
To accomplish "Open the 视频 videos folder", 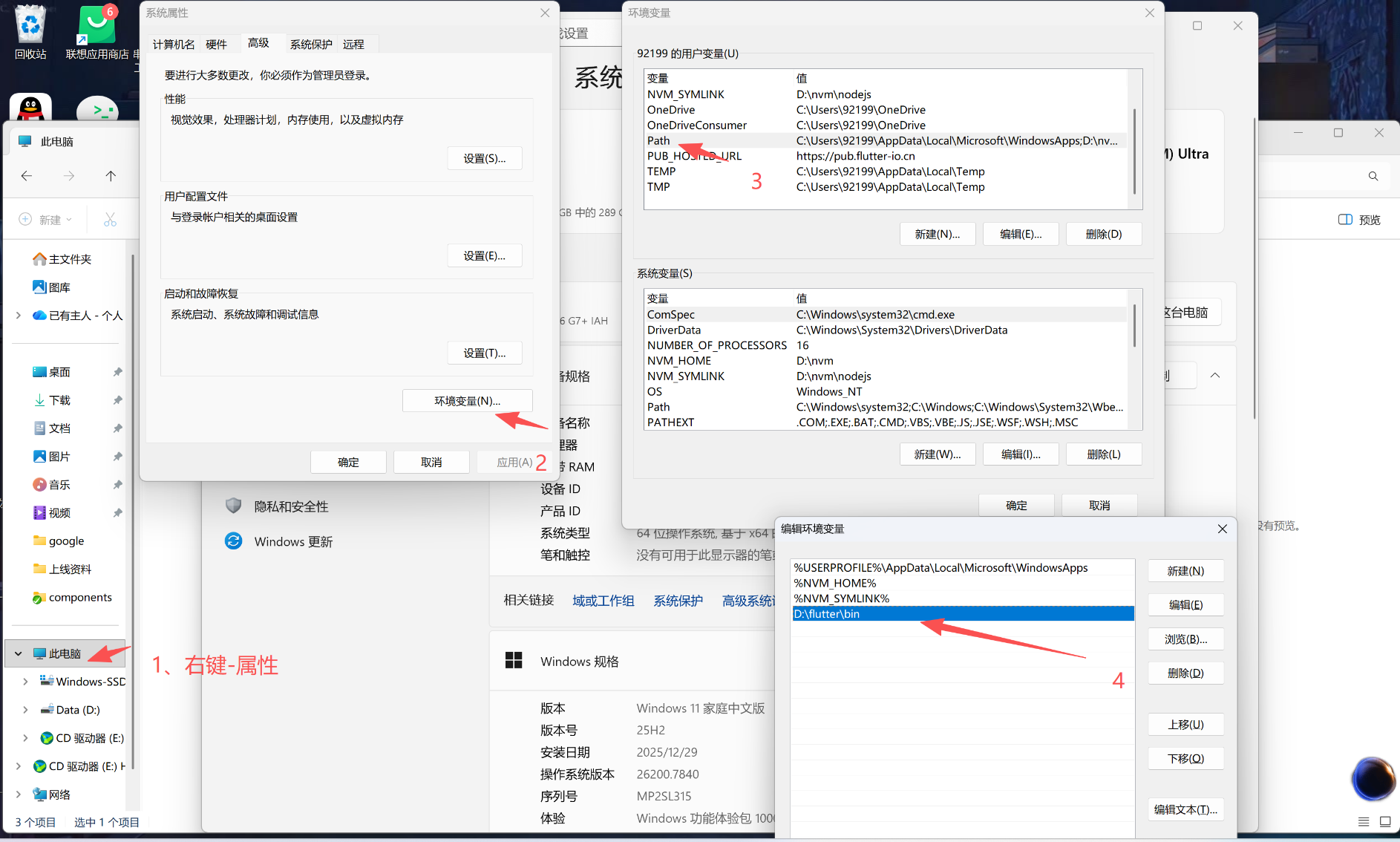I will [x=52, y=513].
